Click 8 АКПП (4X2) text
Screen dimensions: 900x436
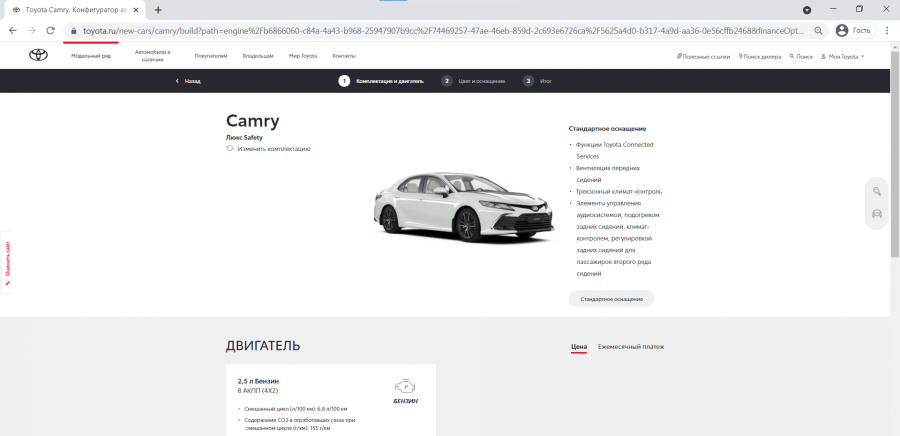(258, 391)
